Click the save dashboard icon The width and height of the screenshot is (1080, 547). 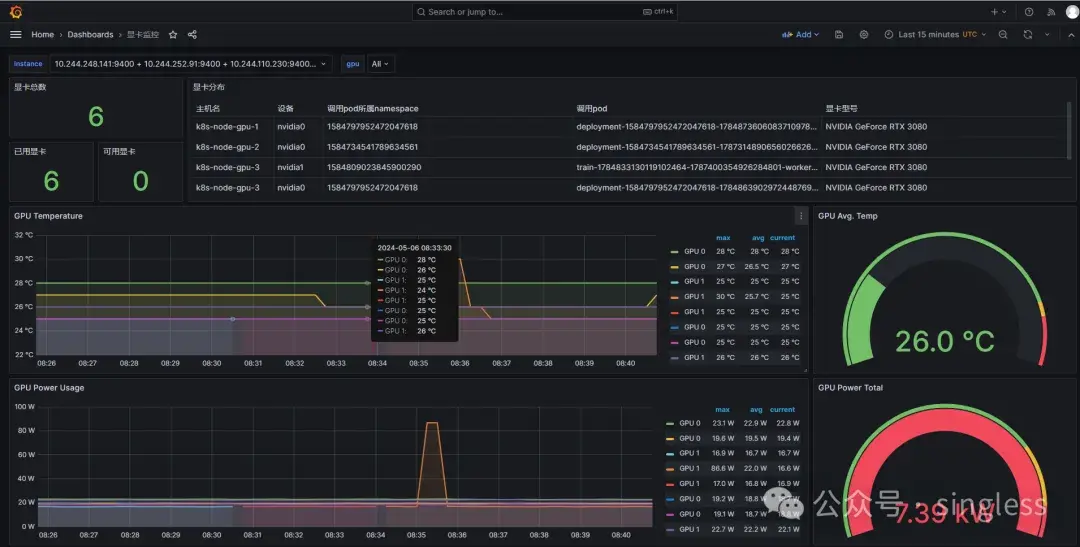point(838,34)
